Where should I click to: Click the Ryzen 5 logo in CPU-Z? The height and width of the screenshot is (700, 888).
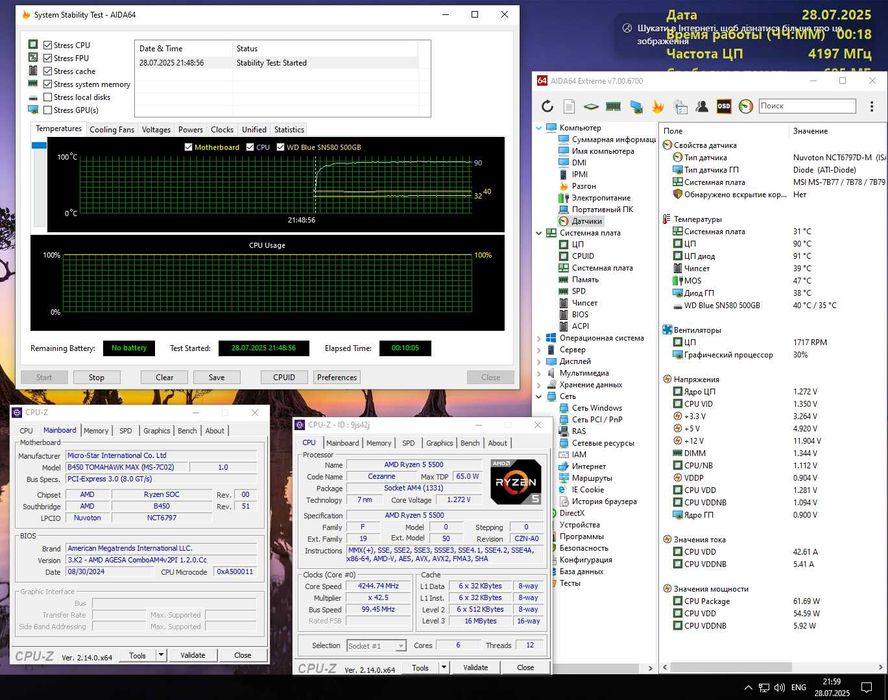tap(516, 482)
